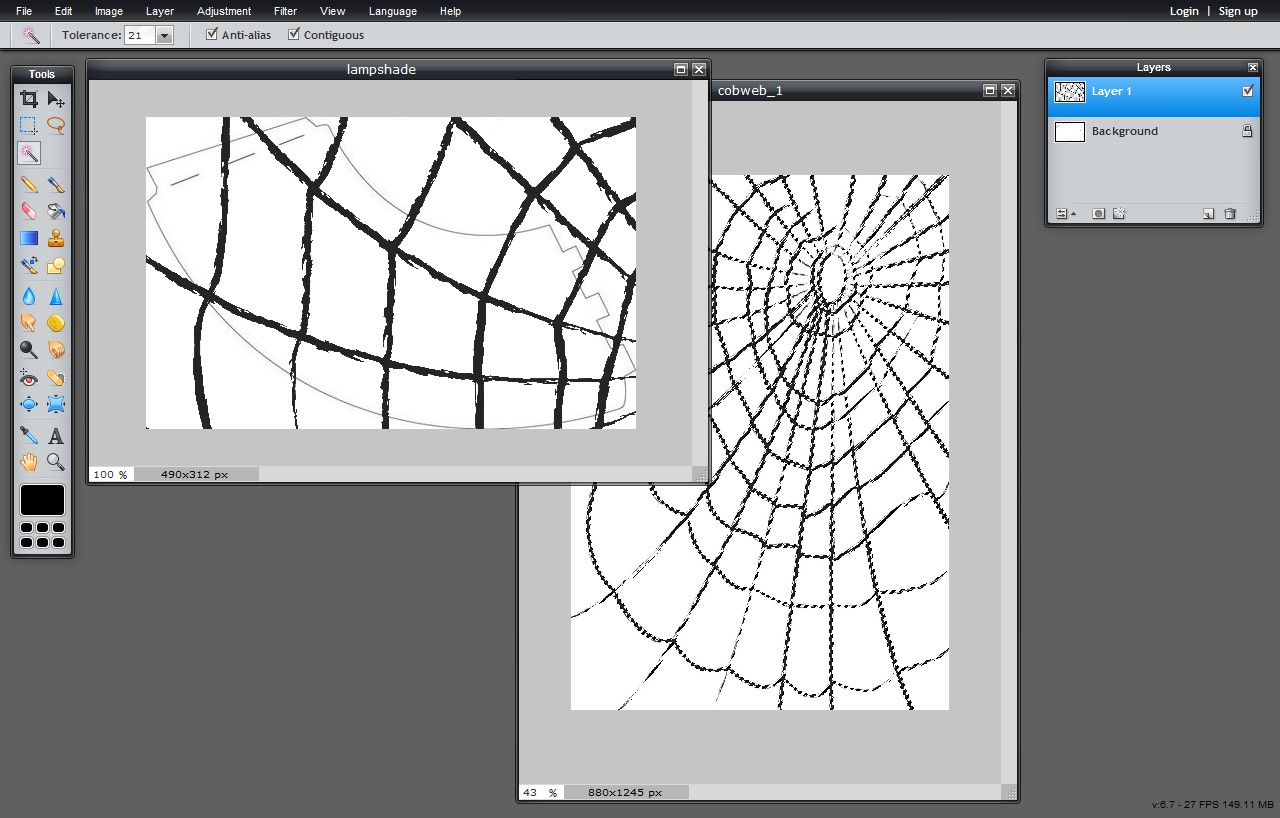The width and height of the screenshot is (1280, 818).
Task: Select the Dodge tool
Action: 29,350
